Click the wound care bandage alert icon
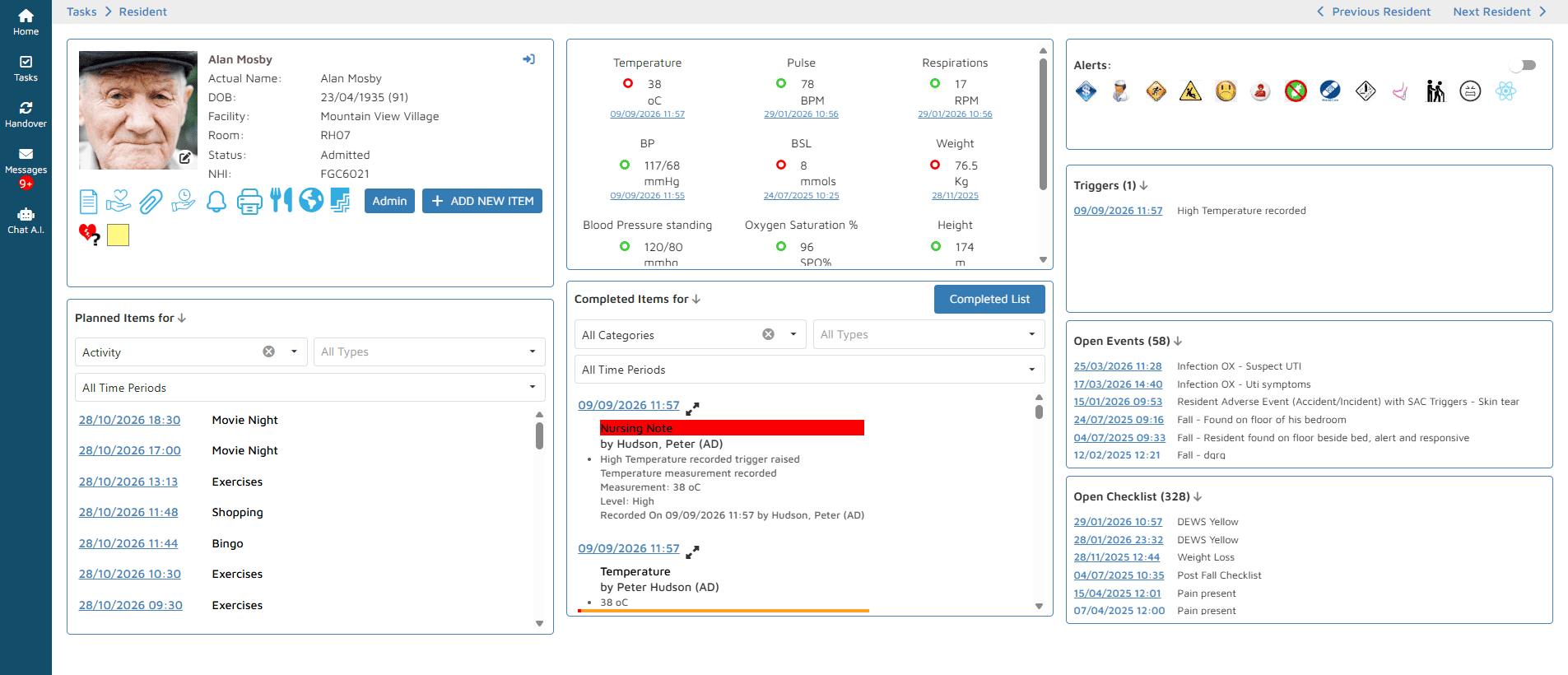 coord(1330,91)
